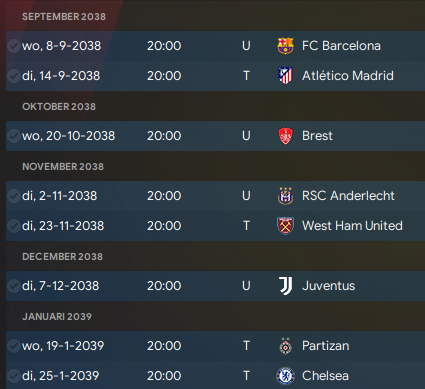Click the RSC Anderlecht club crest
Image resolution: width=425 pixels, height=389 pixels.
[285, 196]
